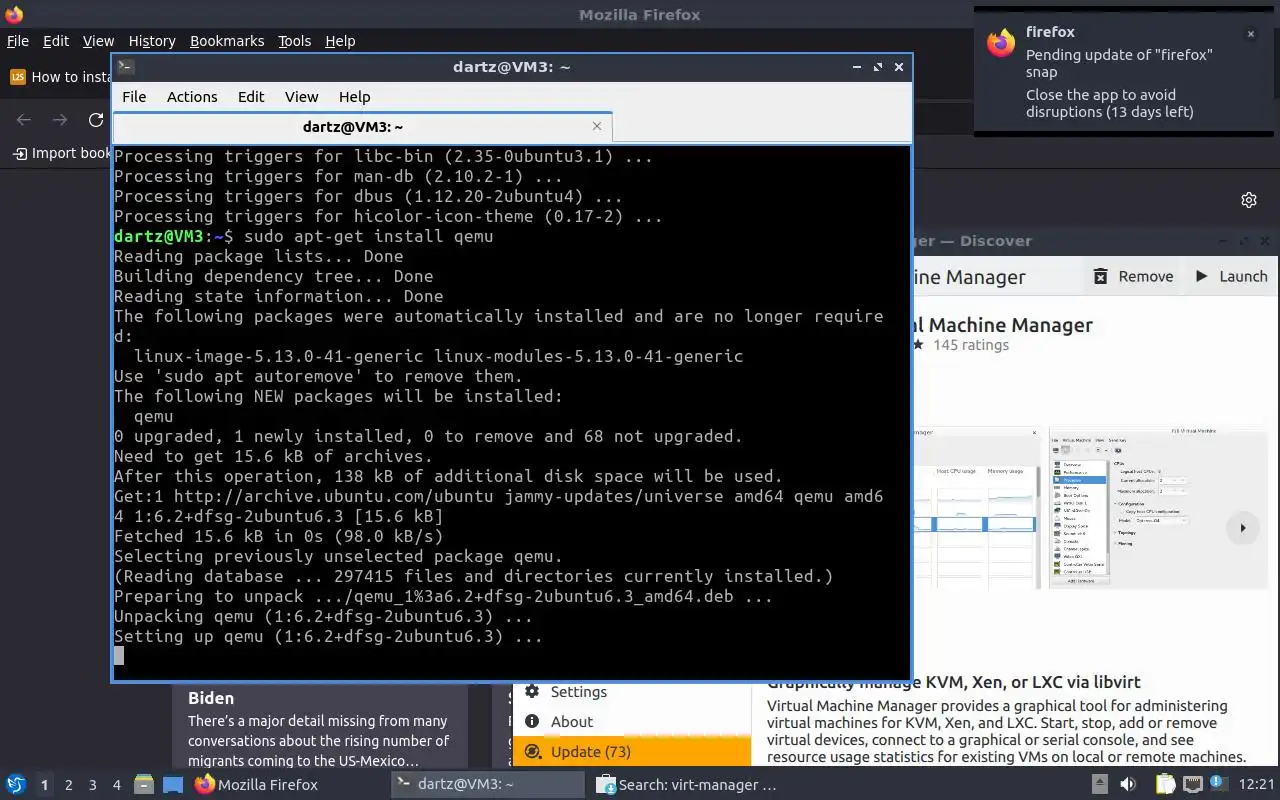Click Remove button in Discover
Image resolution: width=1280 pixels, height=800 pixels.
1133,276
